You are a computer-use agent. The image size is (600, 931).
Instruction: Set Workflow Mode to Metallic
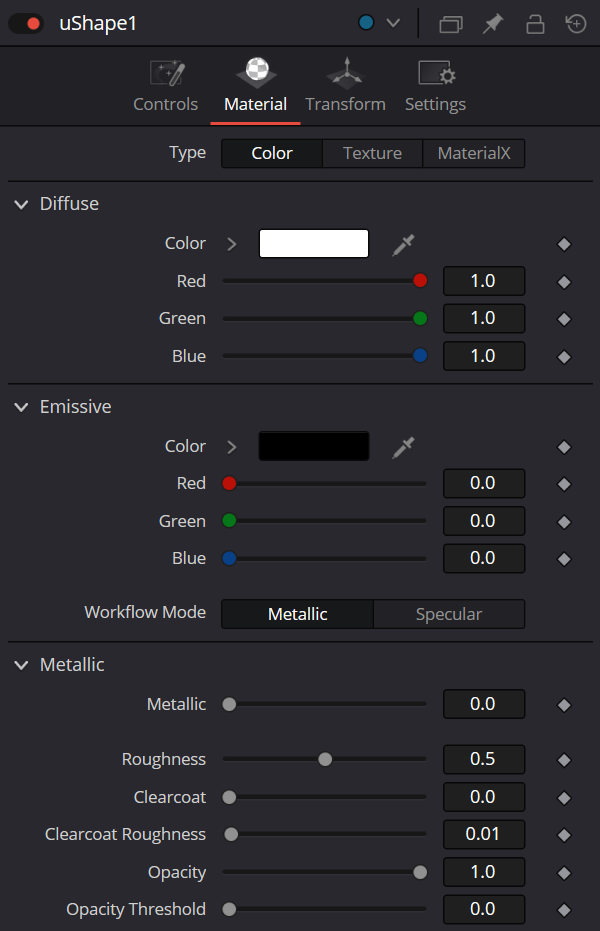coord(297,614)
